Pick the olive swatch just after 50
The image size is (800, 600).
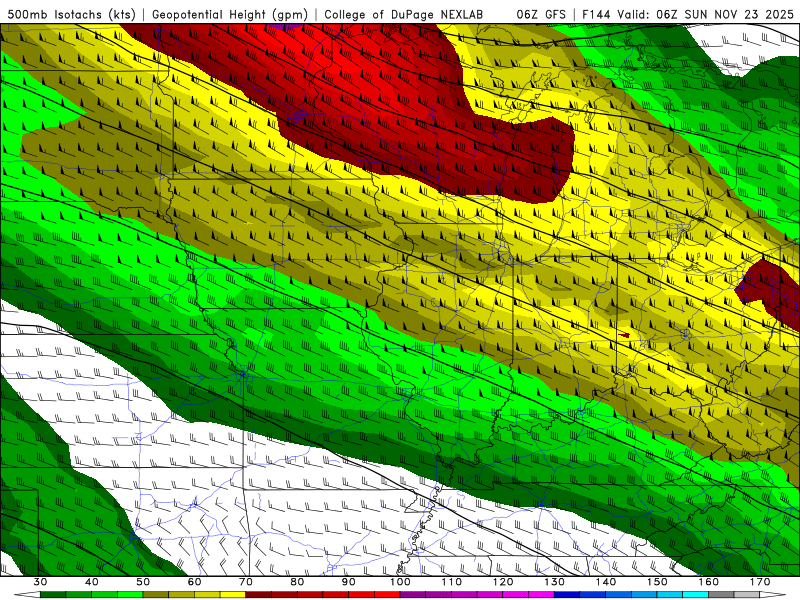coord(156,594)
